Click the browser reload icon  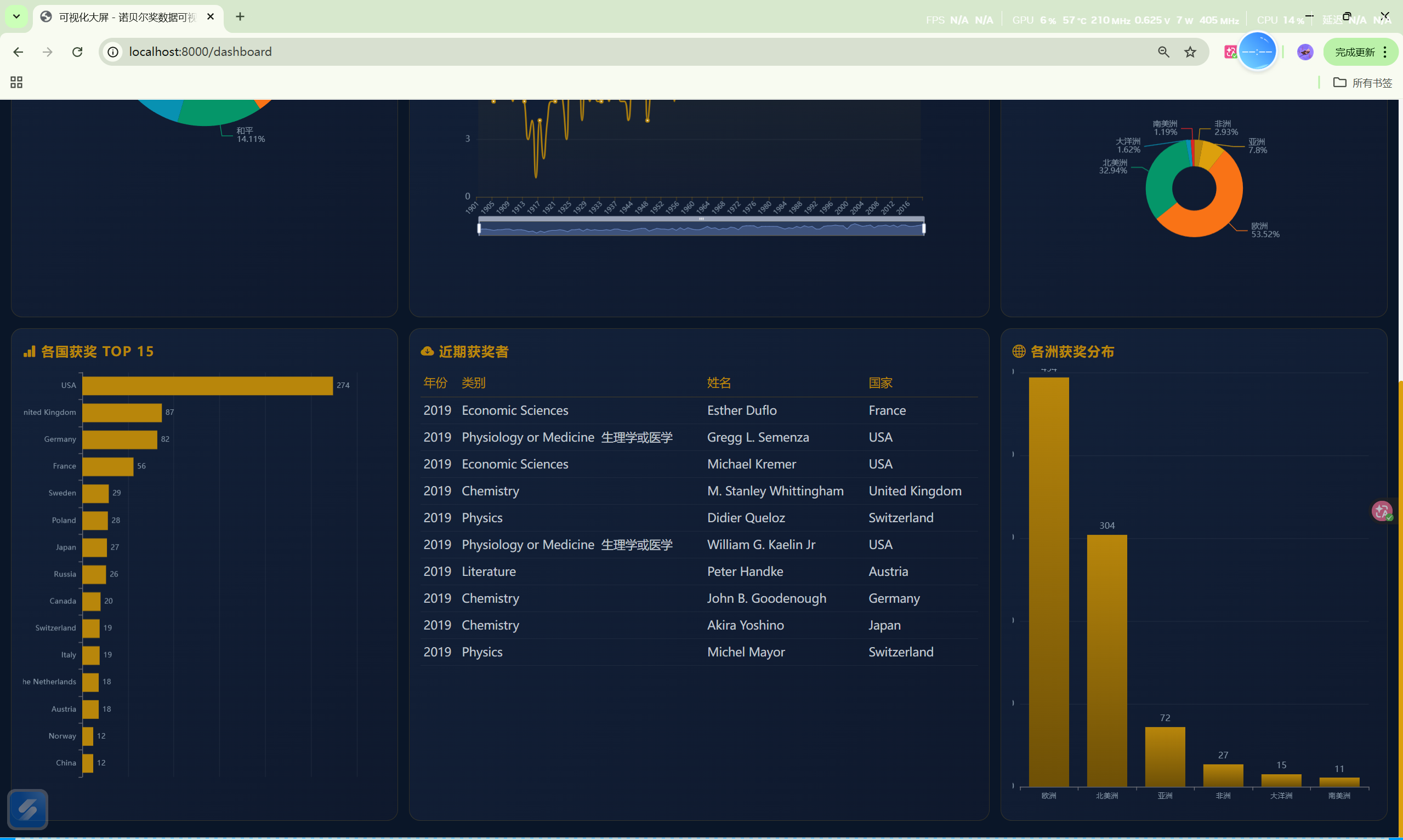77,52
